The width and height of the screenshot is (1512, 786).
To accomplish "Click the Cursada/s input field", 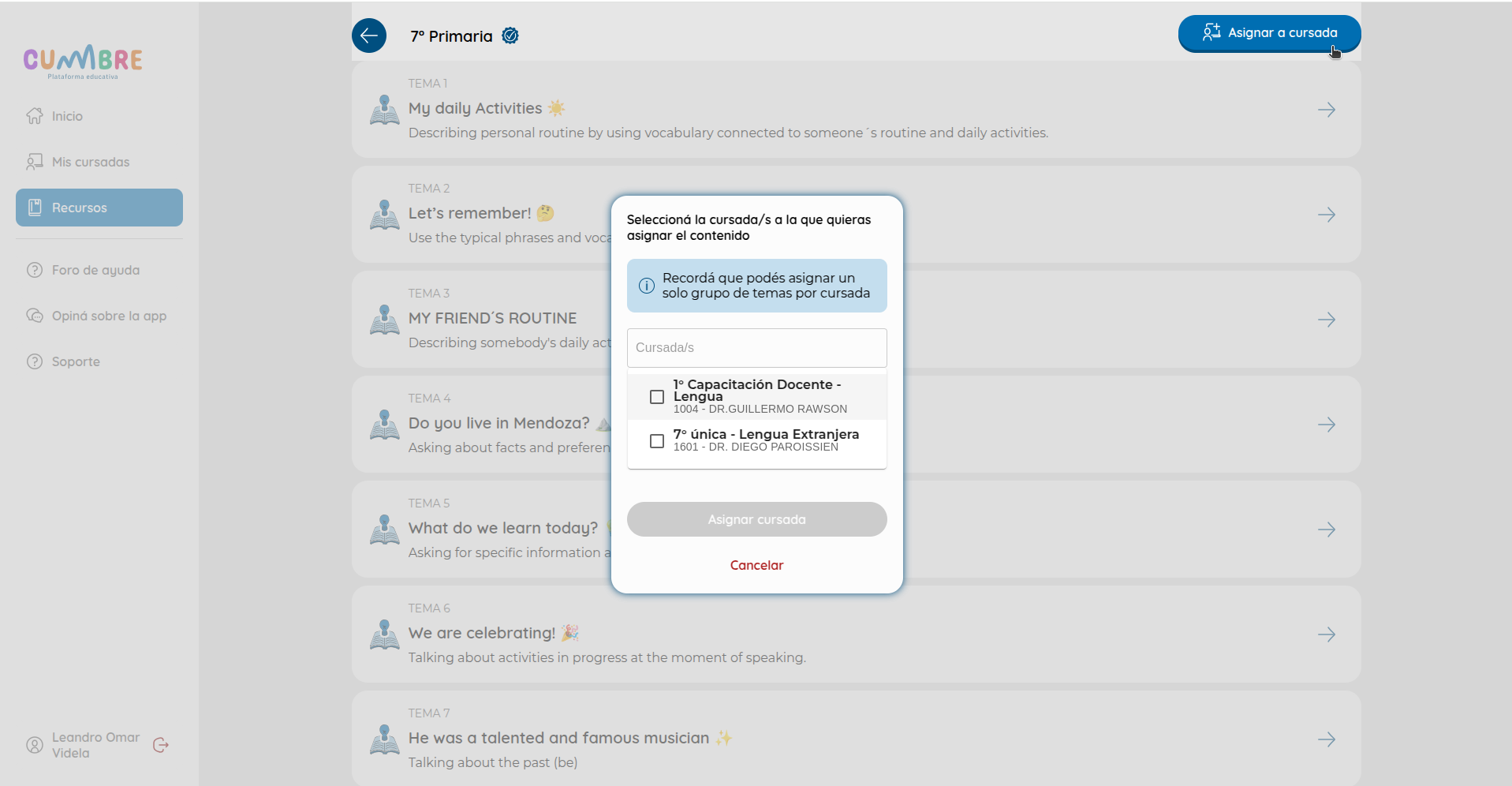I will click(x=757, y=347).
